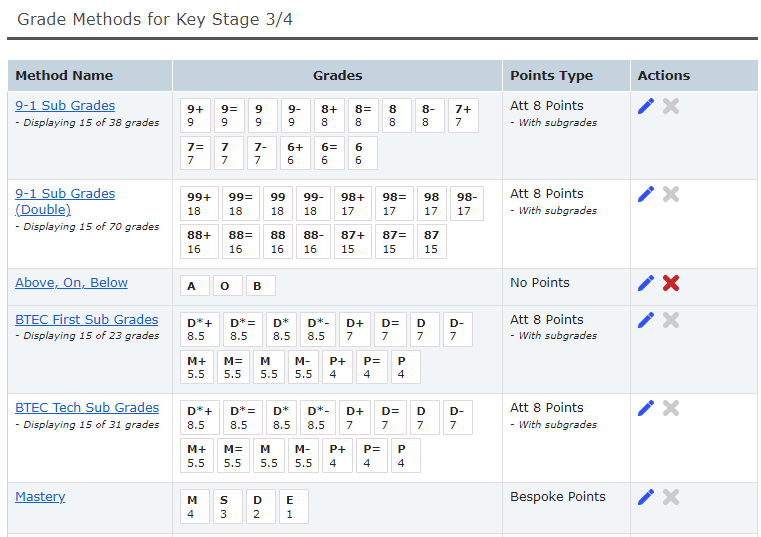The width and height of the screenshot is (761, 537).
Task: Edit the BTEC Tech Sub Grades method
Action: tap(646, 408)
